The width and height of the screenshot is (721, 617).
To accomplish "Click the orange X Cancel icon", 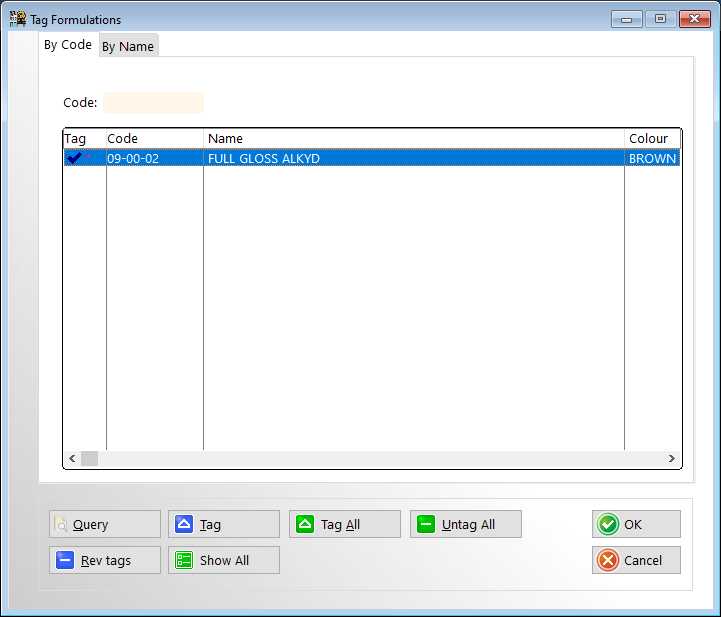I will coord(607,561).
